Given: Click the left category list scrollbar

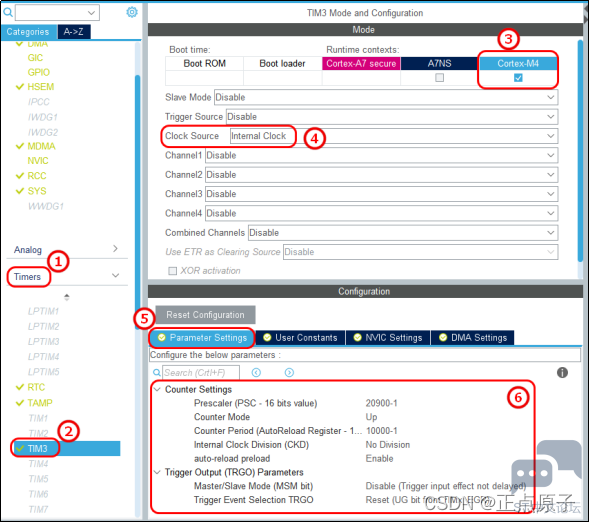Looking at the screenshot, I should tap(137, 203).
